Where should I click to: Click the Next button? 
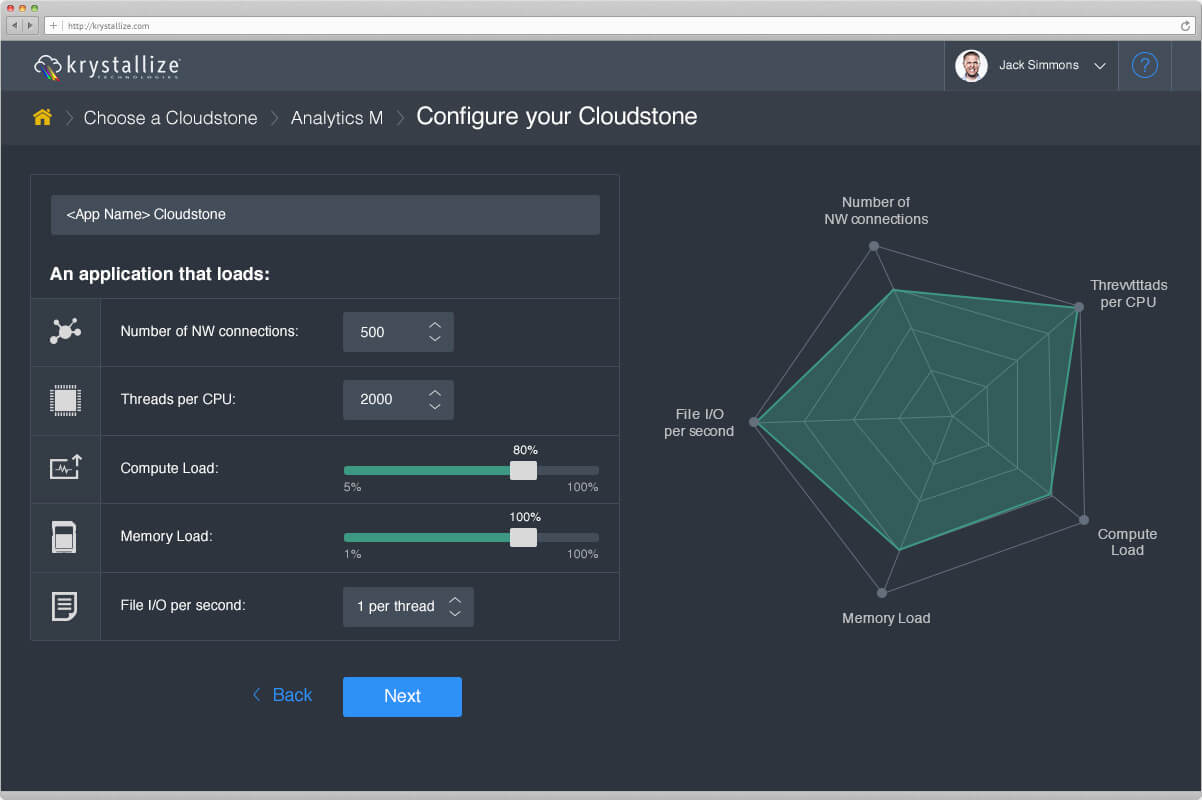click(402, 697)
